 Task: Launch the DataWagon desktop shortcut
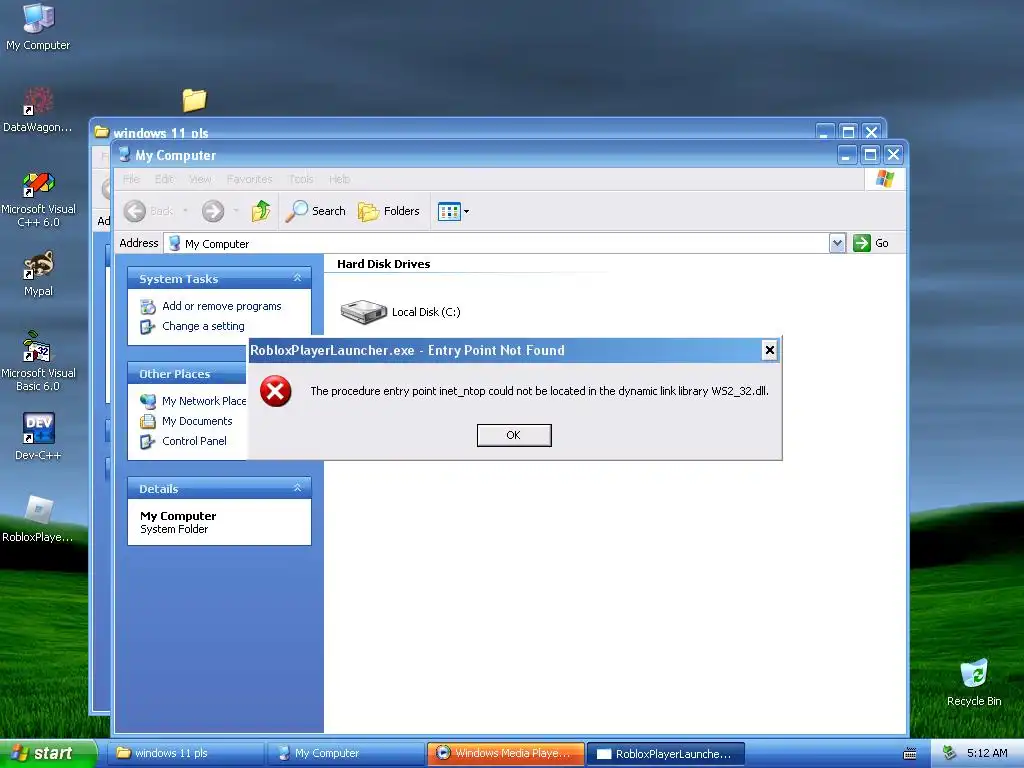[38, 110]
